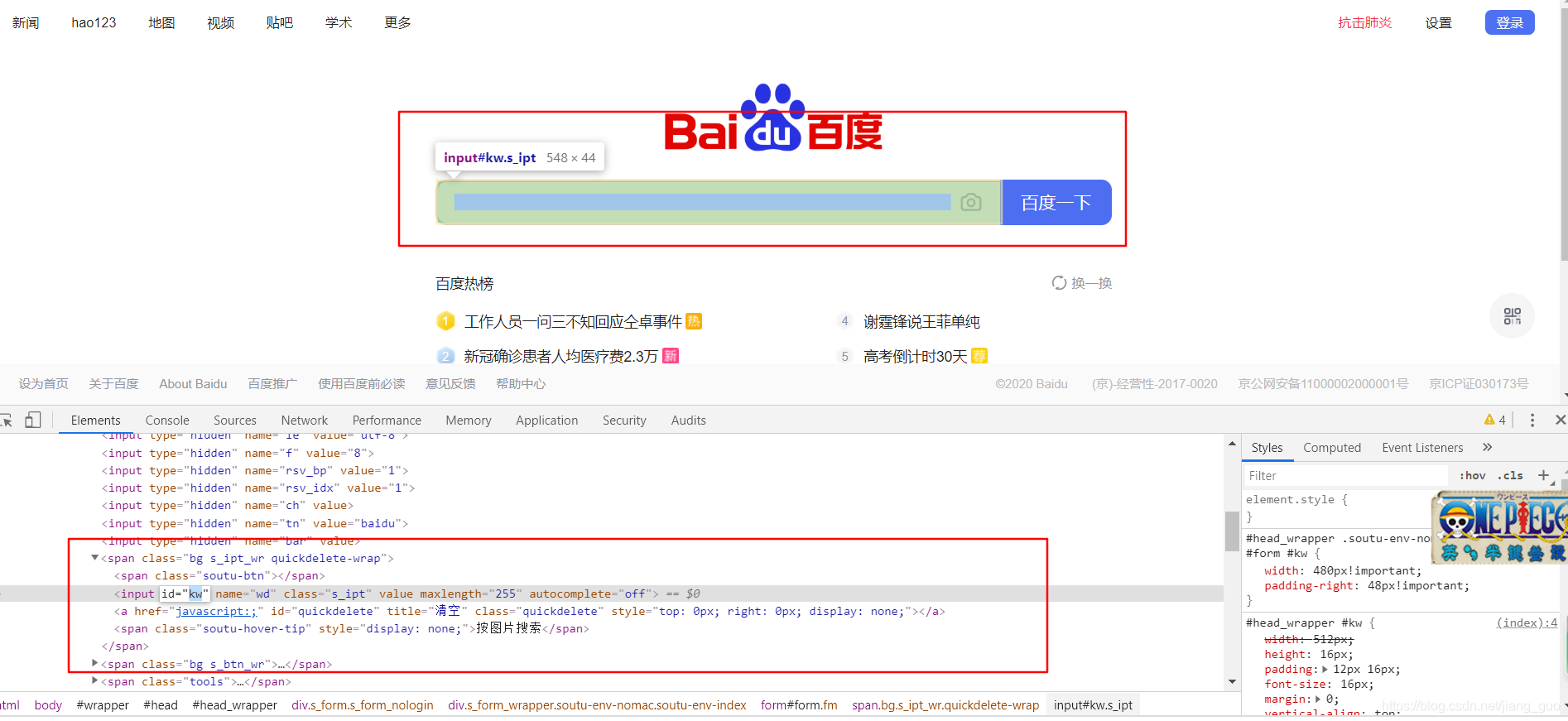Expand more style tabs with the double chevron

click(x=1487, y=447)
